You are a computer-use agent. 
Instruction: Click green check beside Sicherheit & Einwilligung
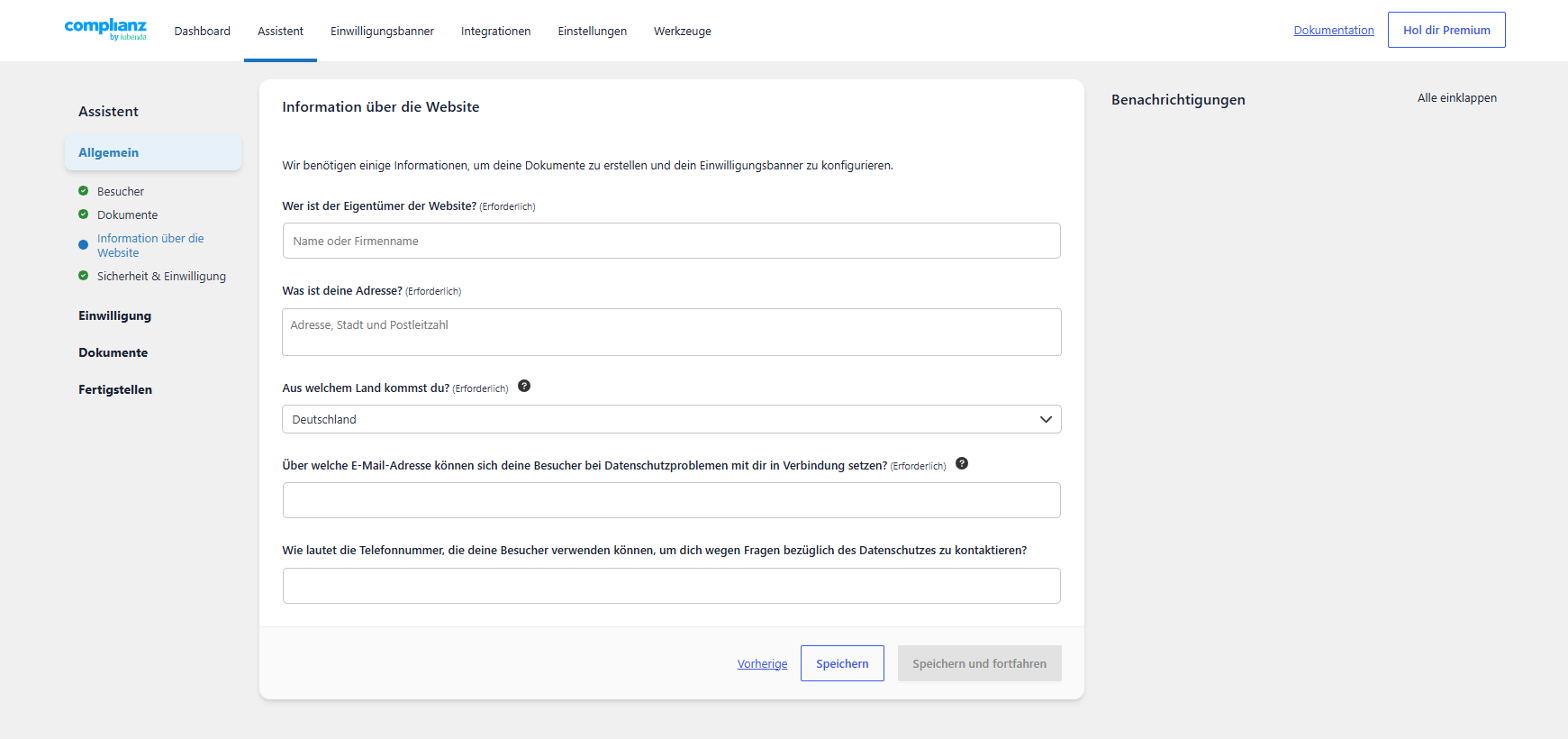(84, 276)
